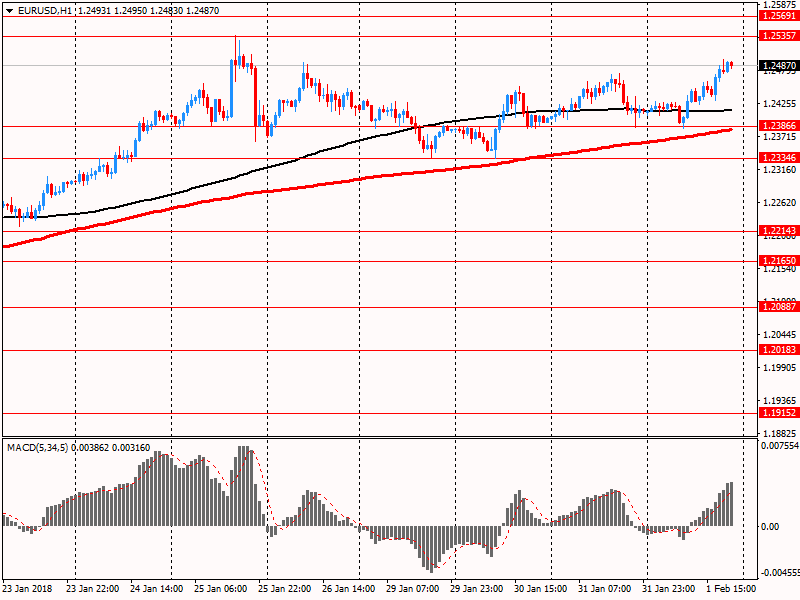The height and width of the screenshot is (600, 800).
Task: Click the 1.20445 price scale value
Action: [779, 335]
